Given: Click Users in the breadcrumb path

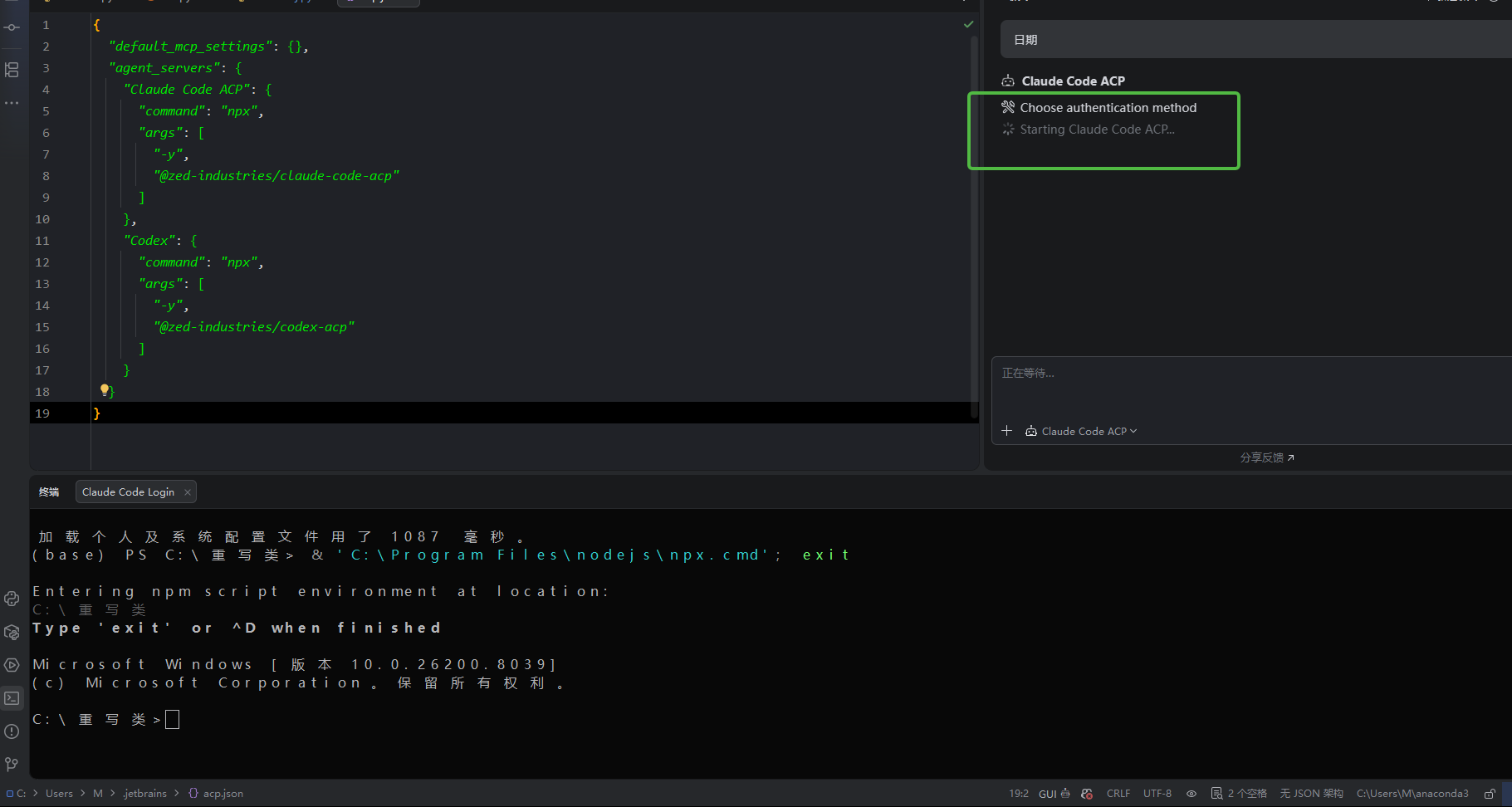Looking at the screenshot, I should pos(59,794).
